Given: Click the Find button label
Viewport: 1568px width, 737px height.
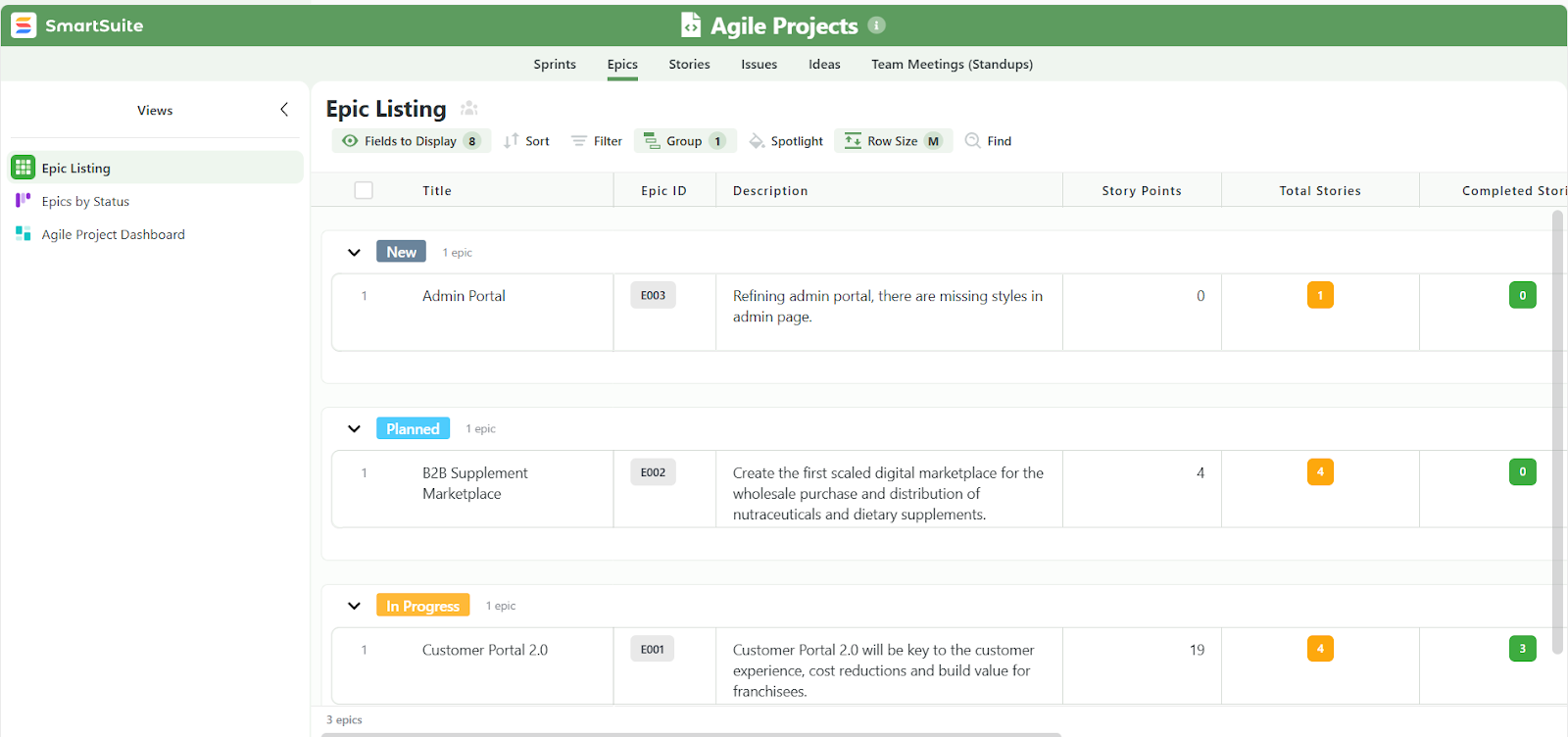Looking at the screenshot, I should (999, 141).
